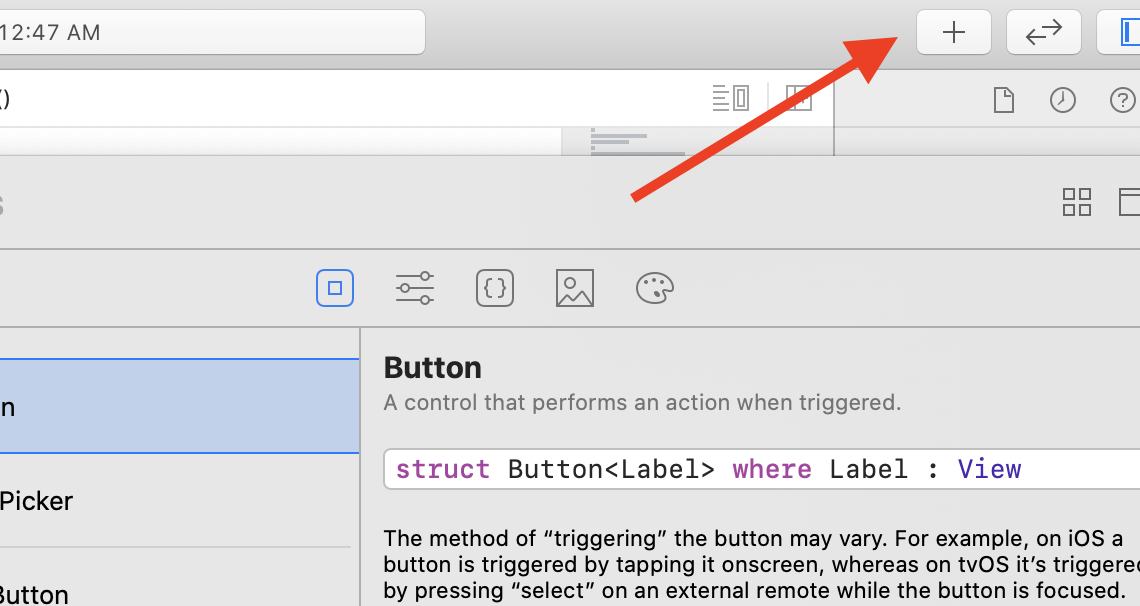Add a new editor pane
The width and height of the screenshot is (1140, 606).
coord(798,98)
